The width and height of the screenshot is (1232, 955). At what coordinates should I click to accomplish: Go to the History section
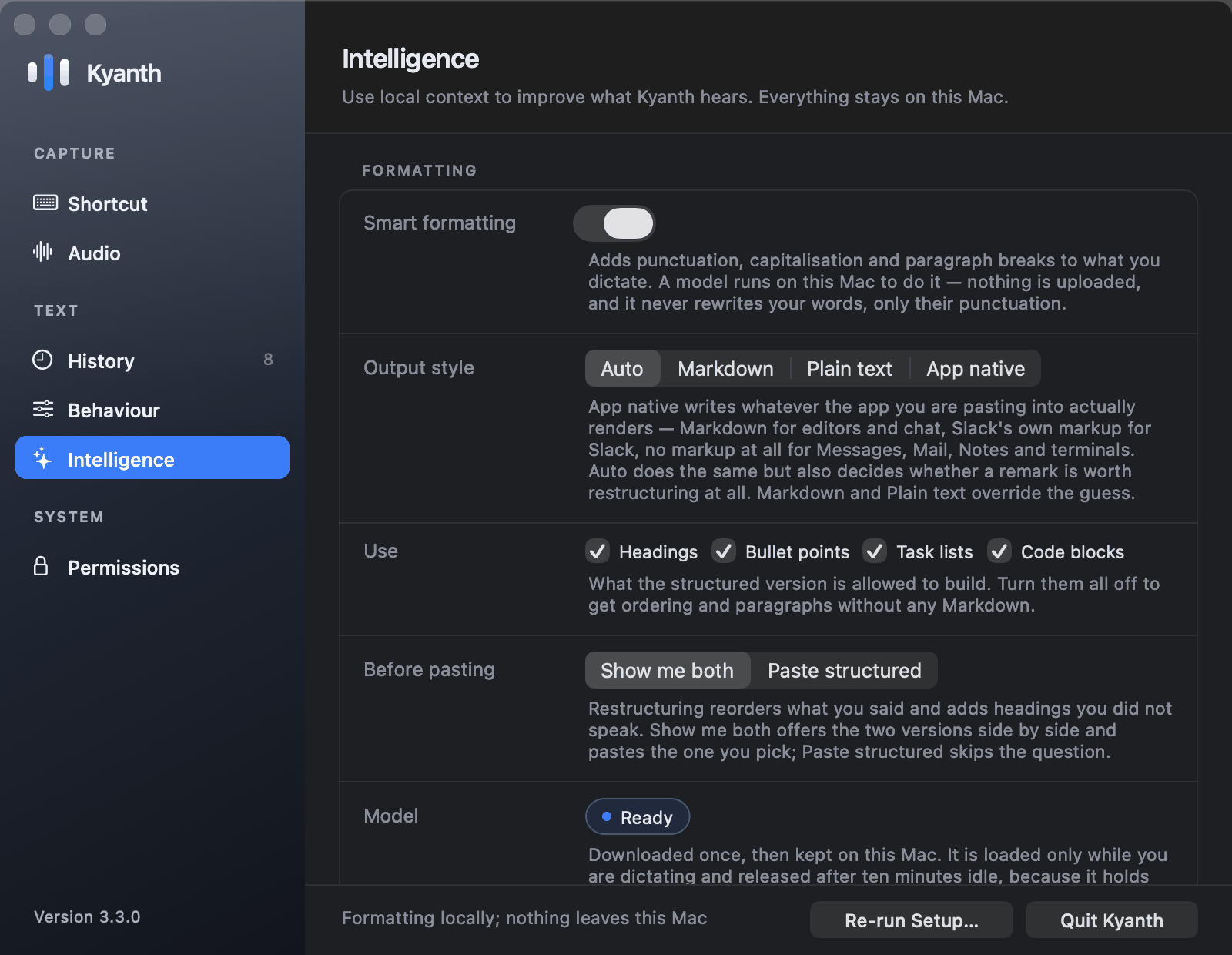[152, 360]
